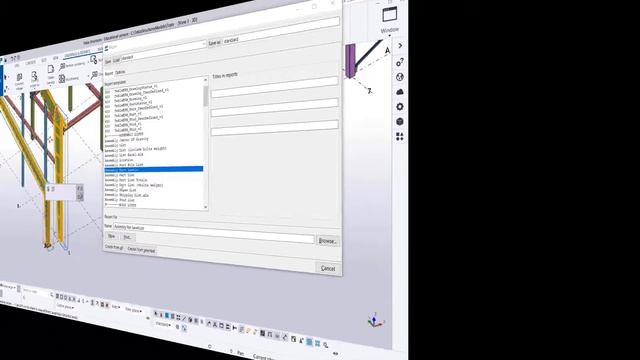Open the Outline planes dropdown
Viewport: 640px width, 360px height.
coord(65,307)
